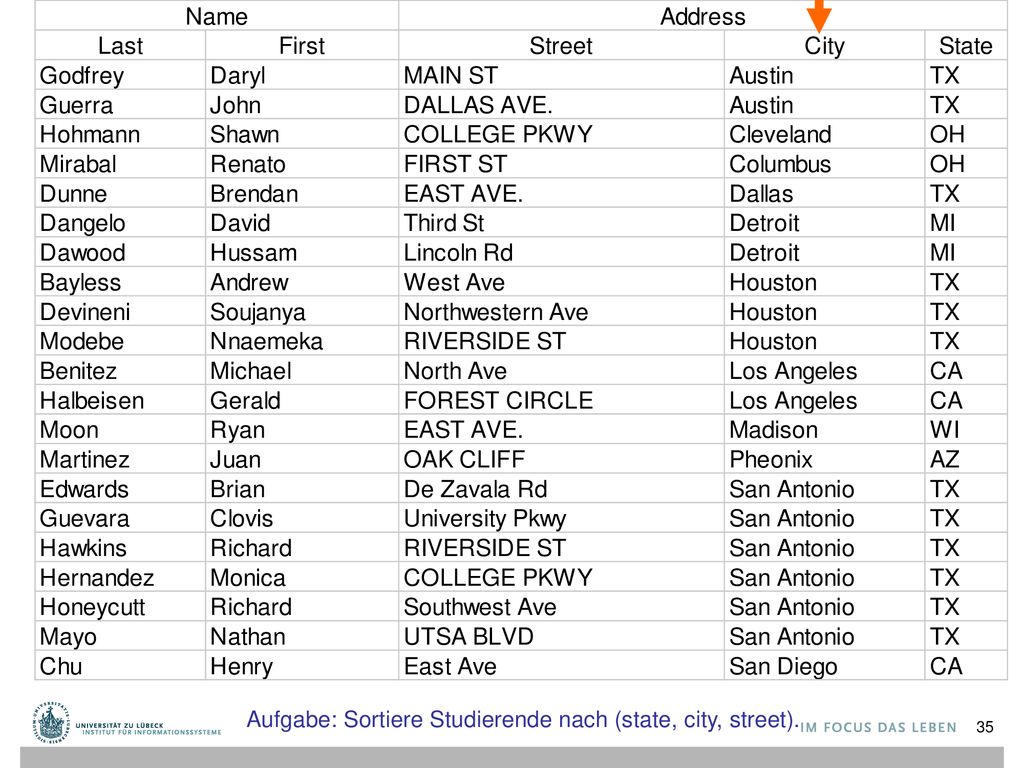Click the slide number 35

tap(985, 727)
